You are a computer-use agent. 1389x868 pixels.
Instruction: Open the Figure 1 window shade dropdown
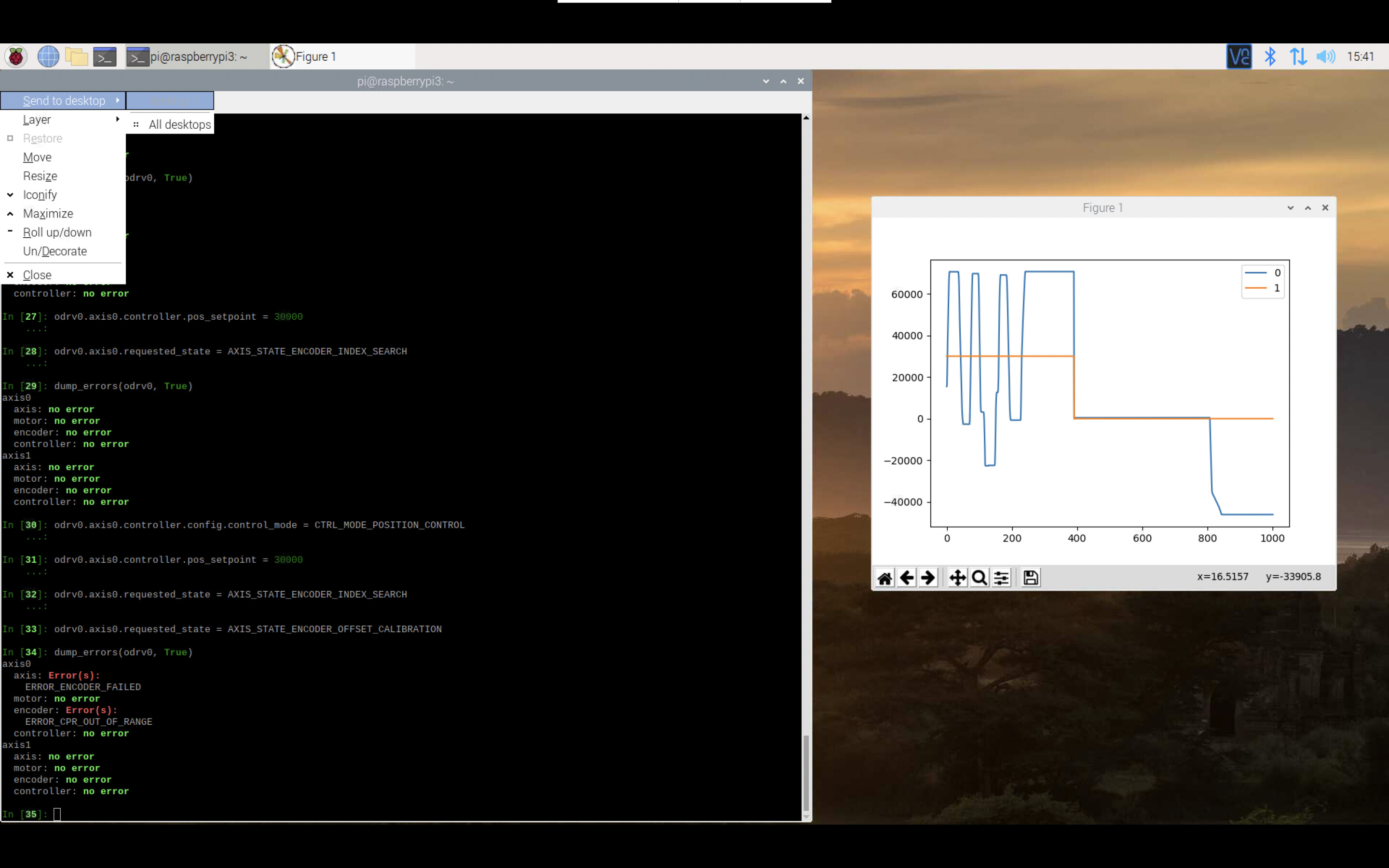pos(1290,207)
